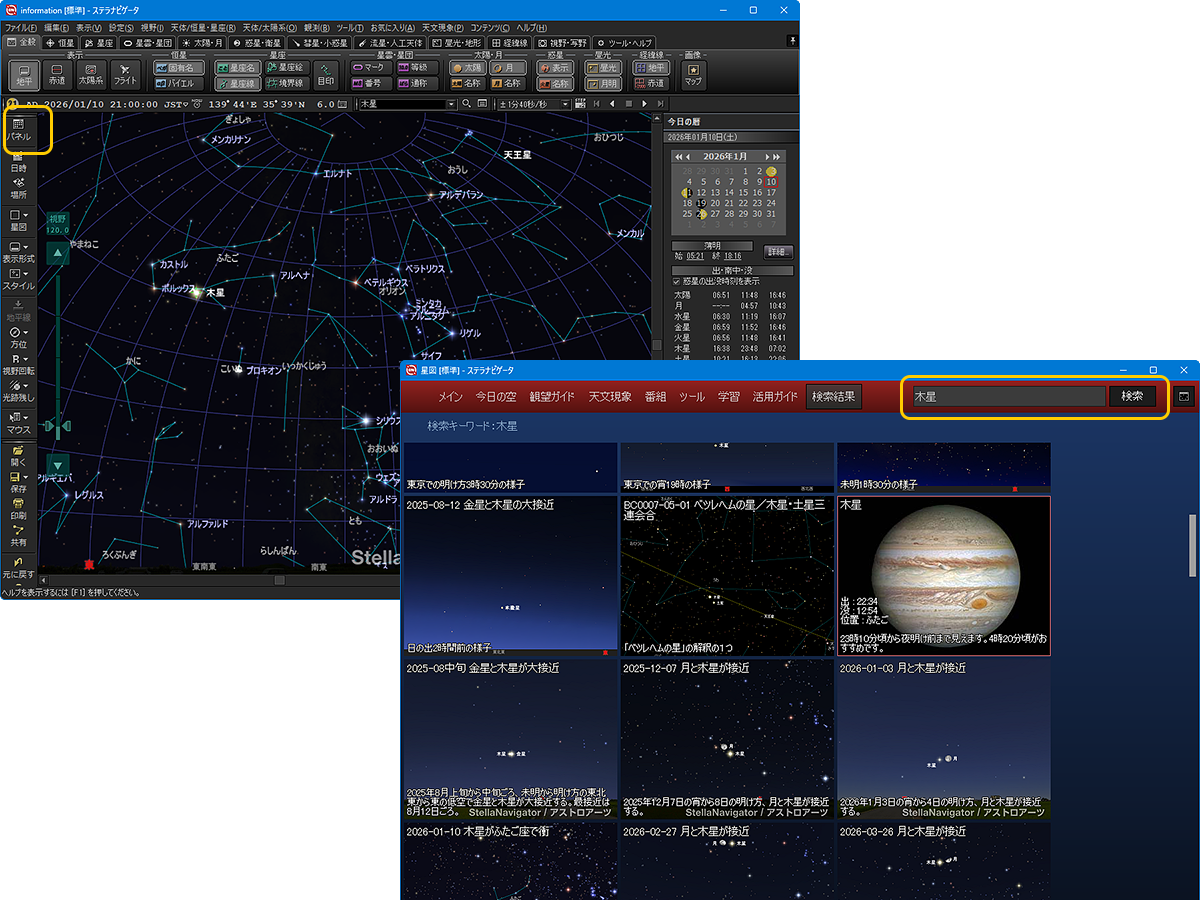Toggle 星座名 constellation names display
This screenshot has width=1200, height=900.
click(238, 67)
